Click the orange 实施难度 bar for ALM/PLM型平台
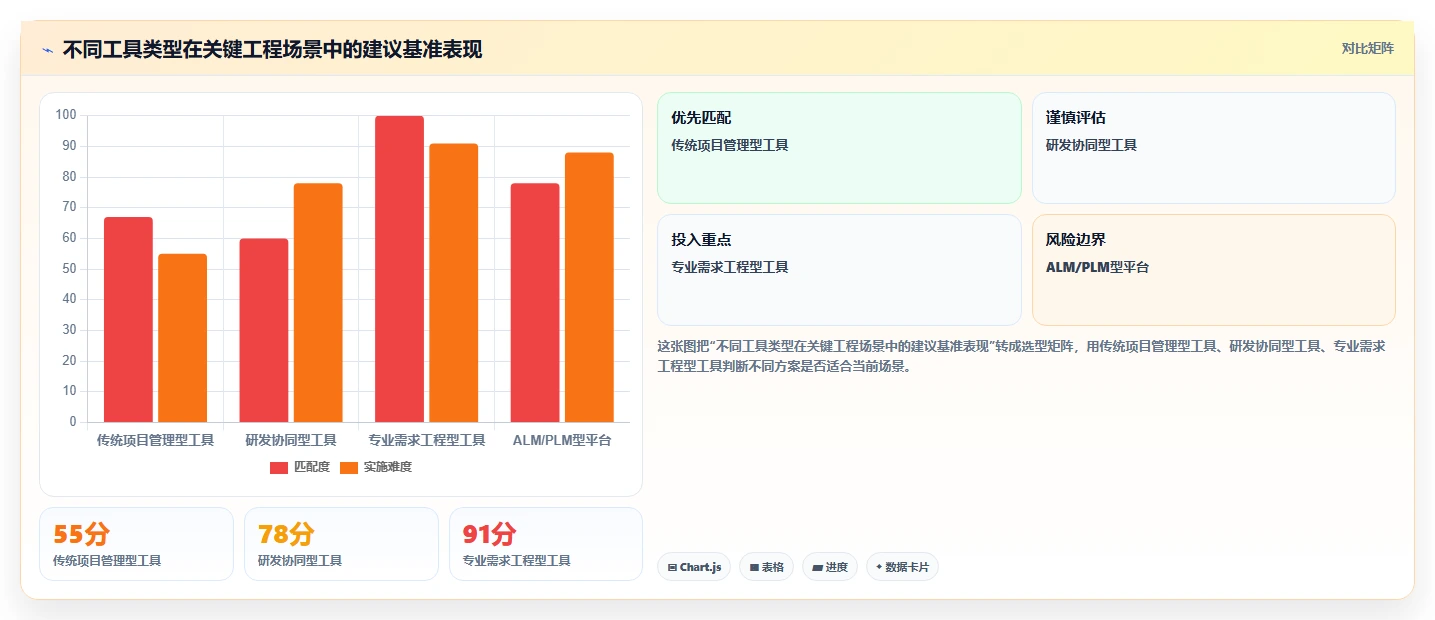Viewport: 1435px width, 620px height. 589,287
